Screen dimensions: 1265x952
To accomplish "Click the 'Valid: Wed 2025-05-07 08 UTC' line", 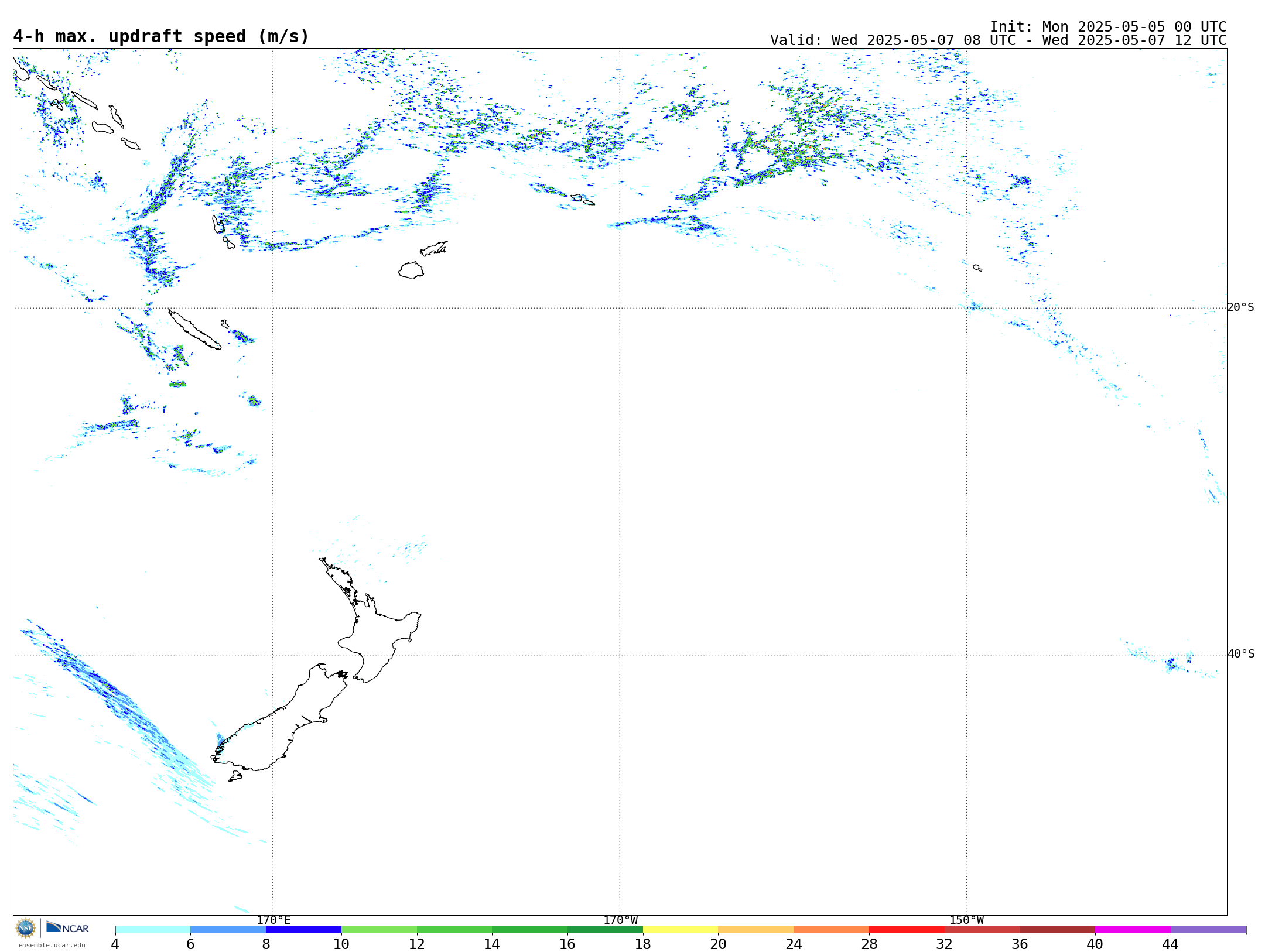I will coord(998,40).
